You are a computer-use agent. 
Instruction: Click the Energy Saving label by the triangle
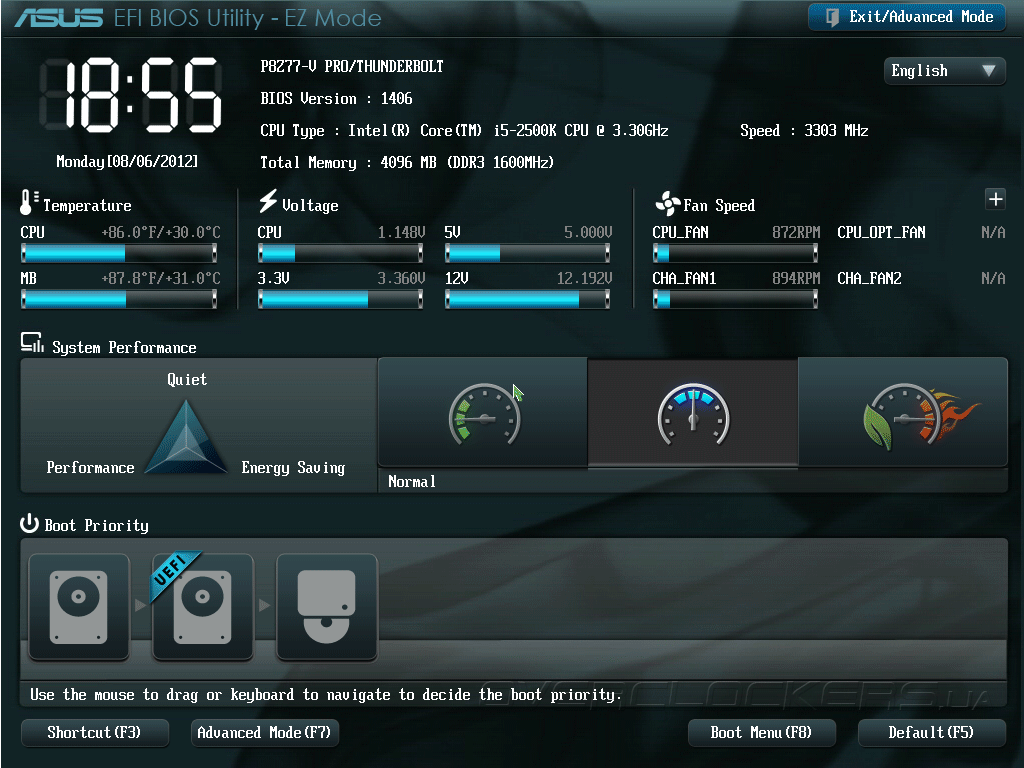point(293,468)
